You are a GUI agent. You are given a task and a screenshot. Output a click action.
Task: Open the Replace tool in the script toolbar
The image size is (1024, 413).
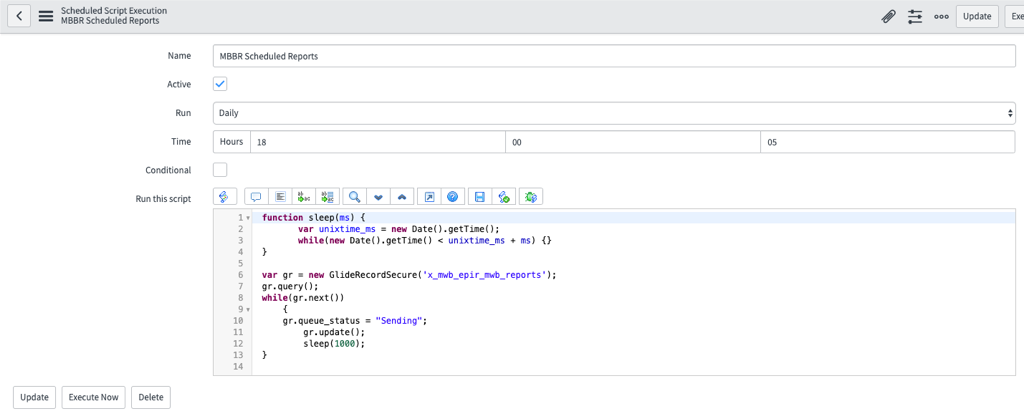tap(304, 197)
